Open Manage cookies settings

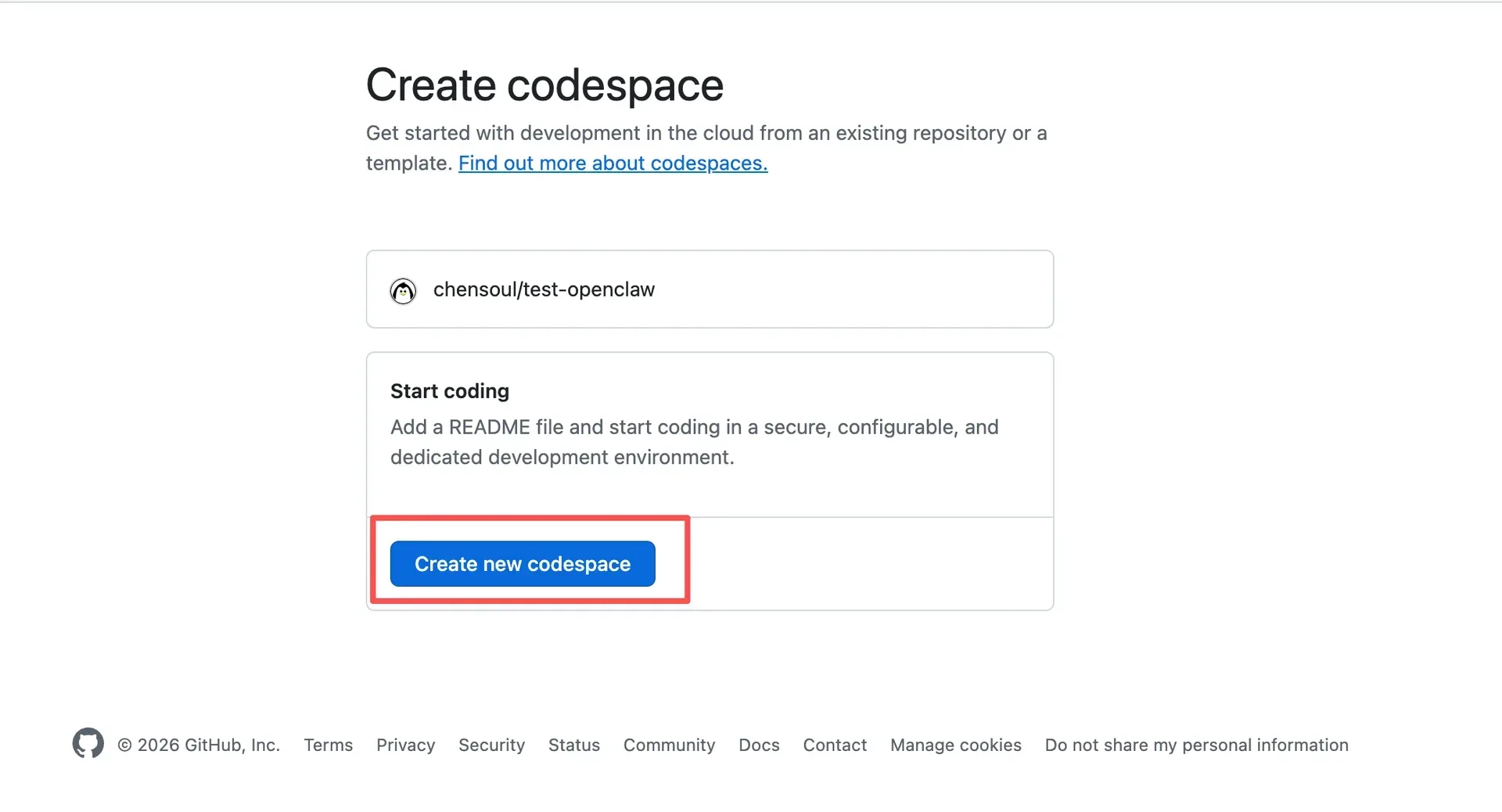pyautogui.click(x=955, y=745)
